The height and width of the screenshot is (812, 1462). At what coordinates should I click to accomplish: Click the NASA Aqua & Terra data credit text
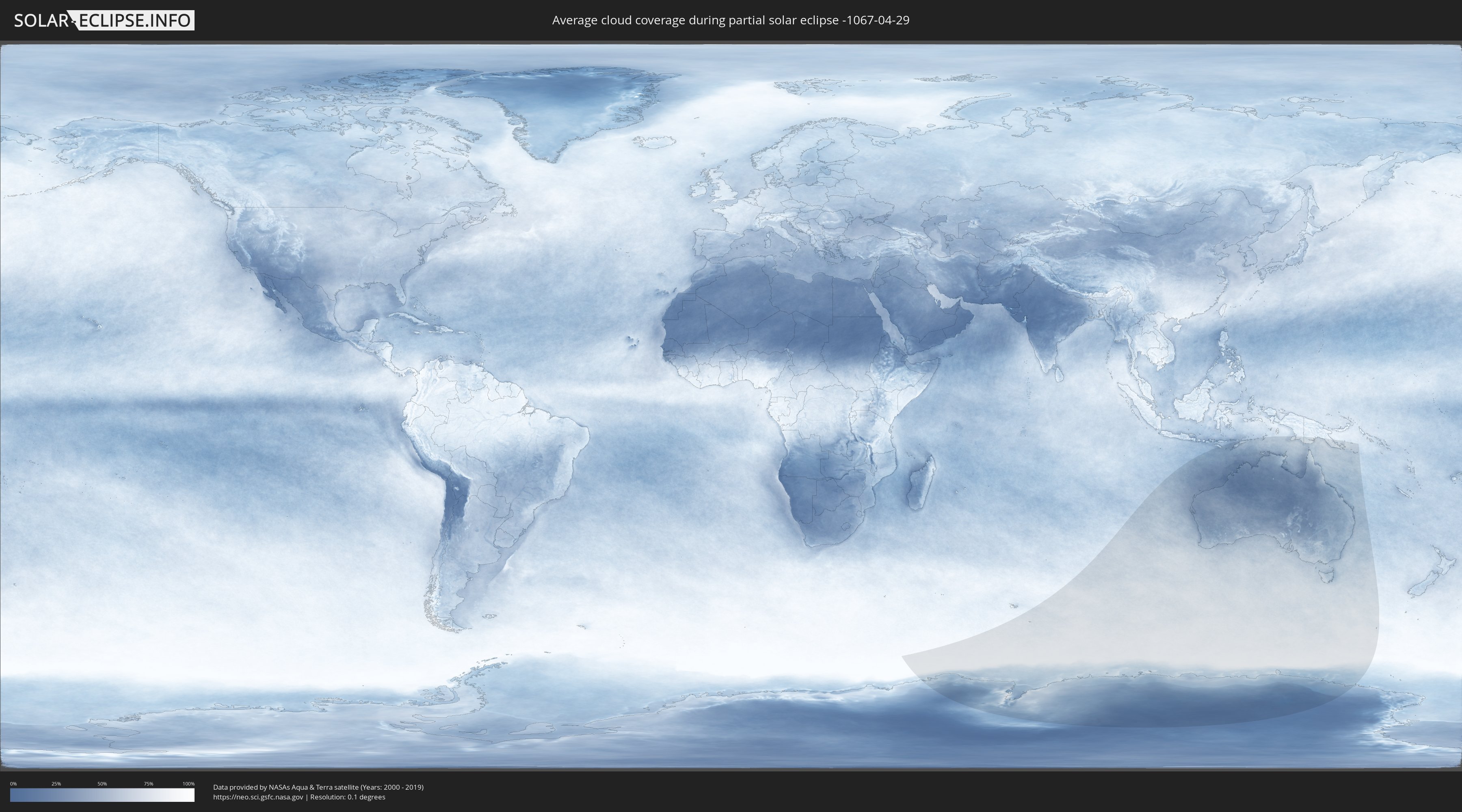[318, 787]
